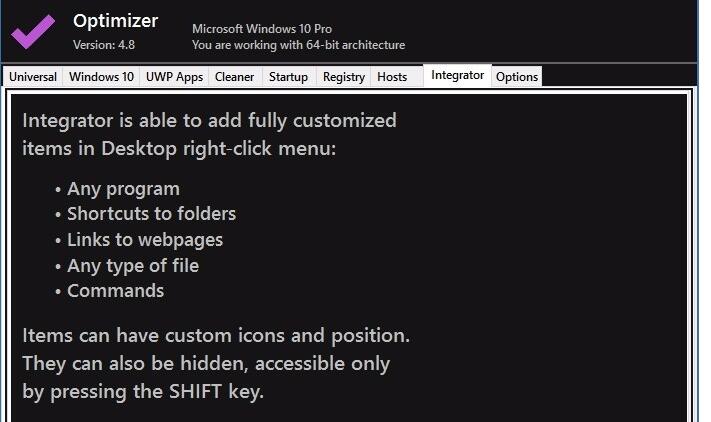Viewport: 711px width, 422px height.
Task: Select the Hosts tab
Action: click(x=392, y=77)
